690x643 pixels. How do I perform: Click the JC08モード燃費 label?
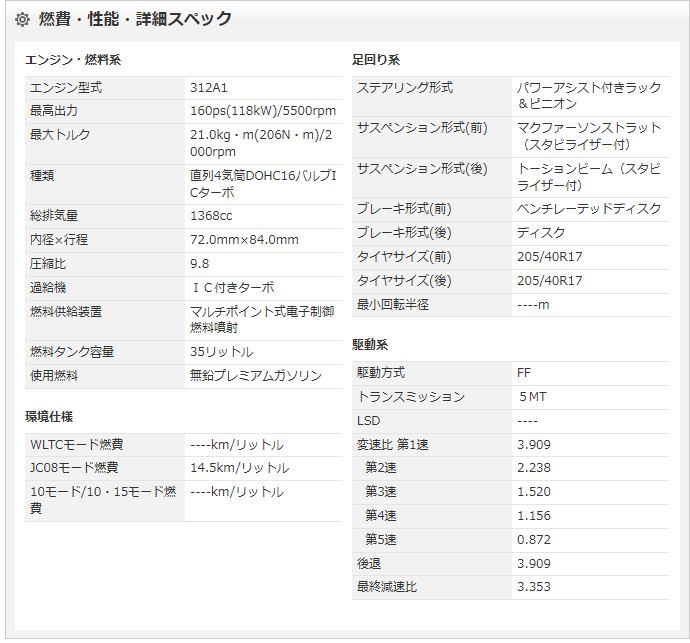pyautogui.click(x=73, y=468)
